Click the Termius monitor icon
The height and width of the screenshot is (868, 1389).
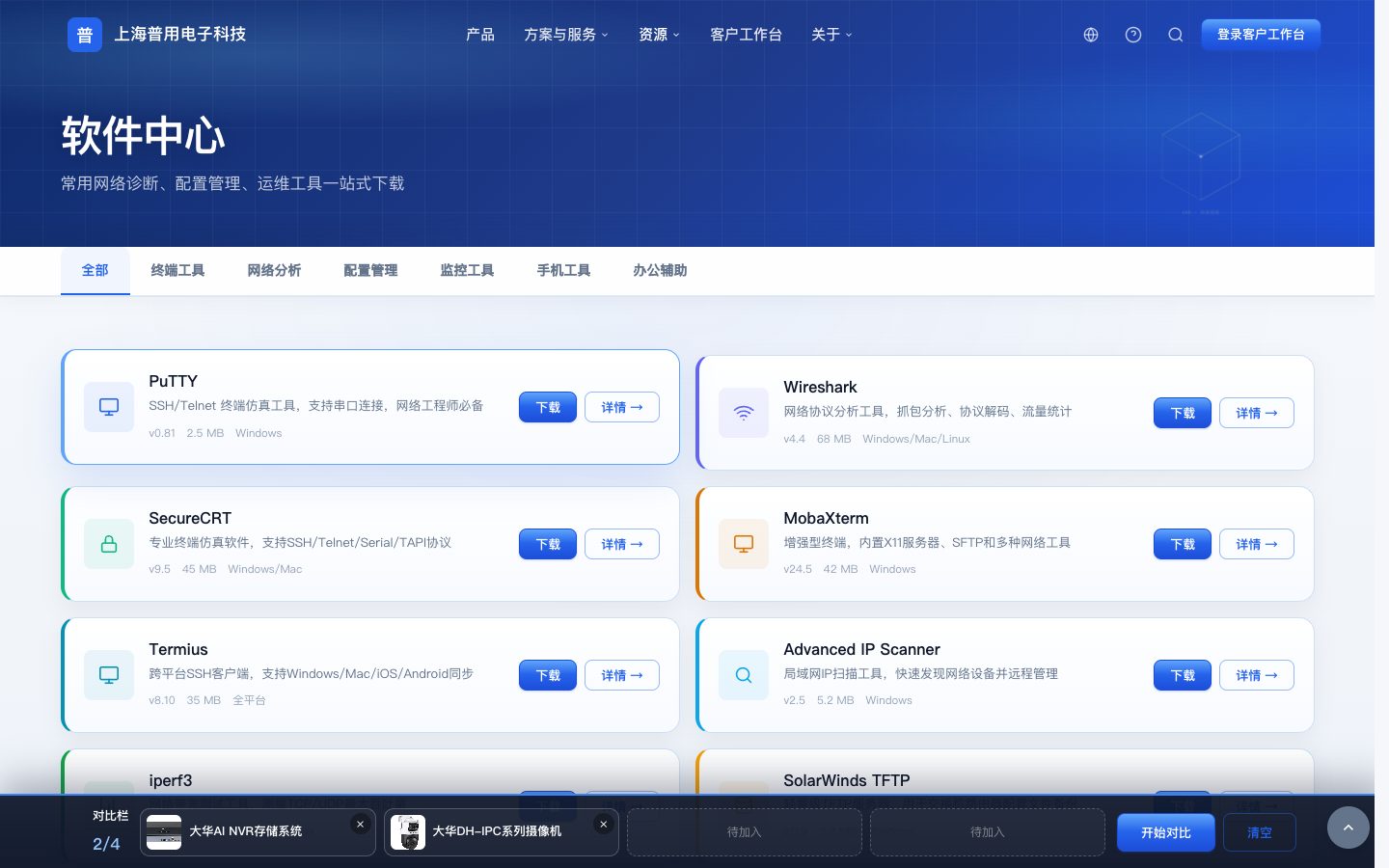tap(109, 675)
